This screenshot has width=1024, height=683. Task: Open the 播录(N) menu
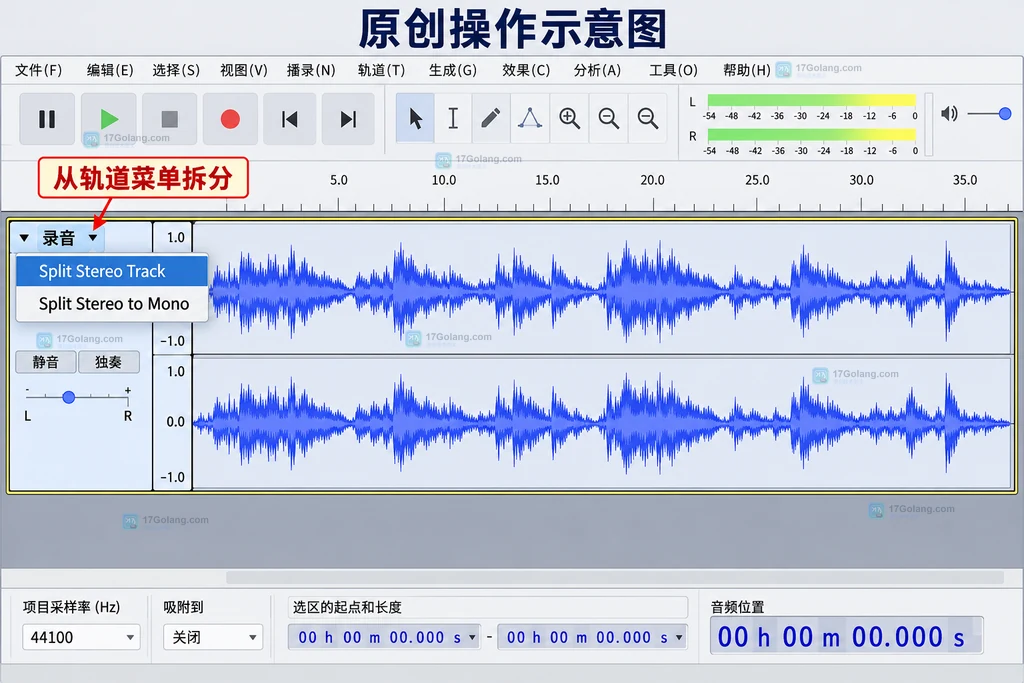(311, 70)
